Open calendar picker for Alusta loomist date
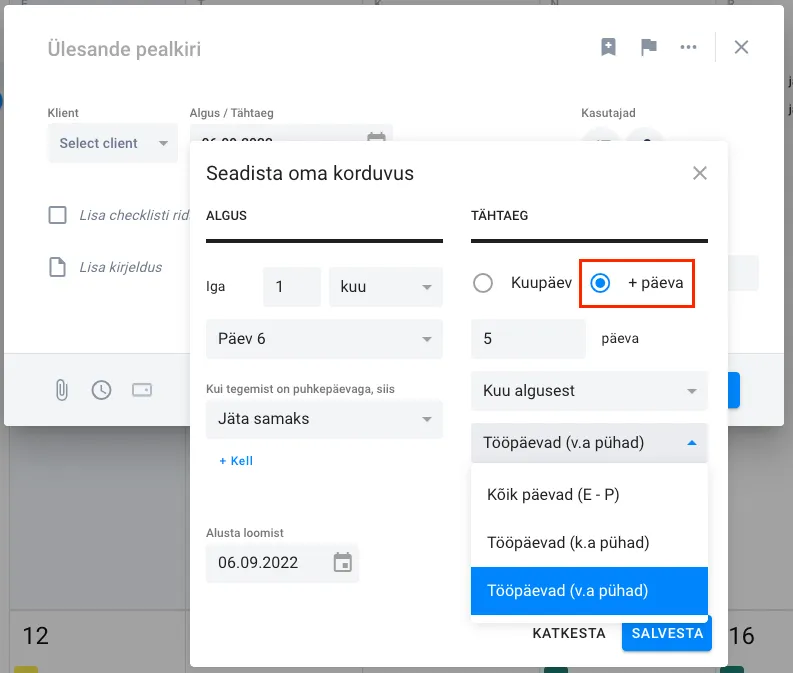This screenshot has width=793, height=673. tap(343, 563)
